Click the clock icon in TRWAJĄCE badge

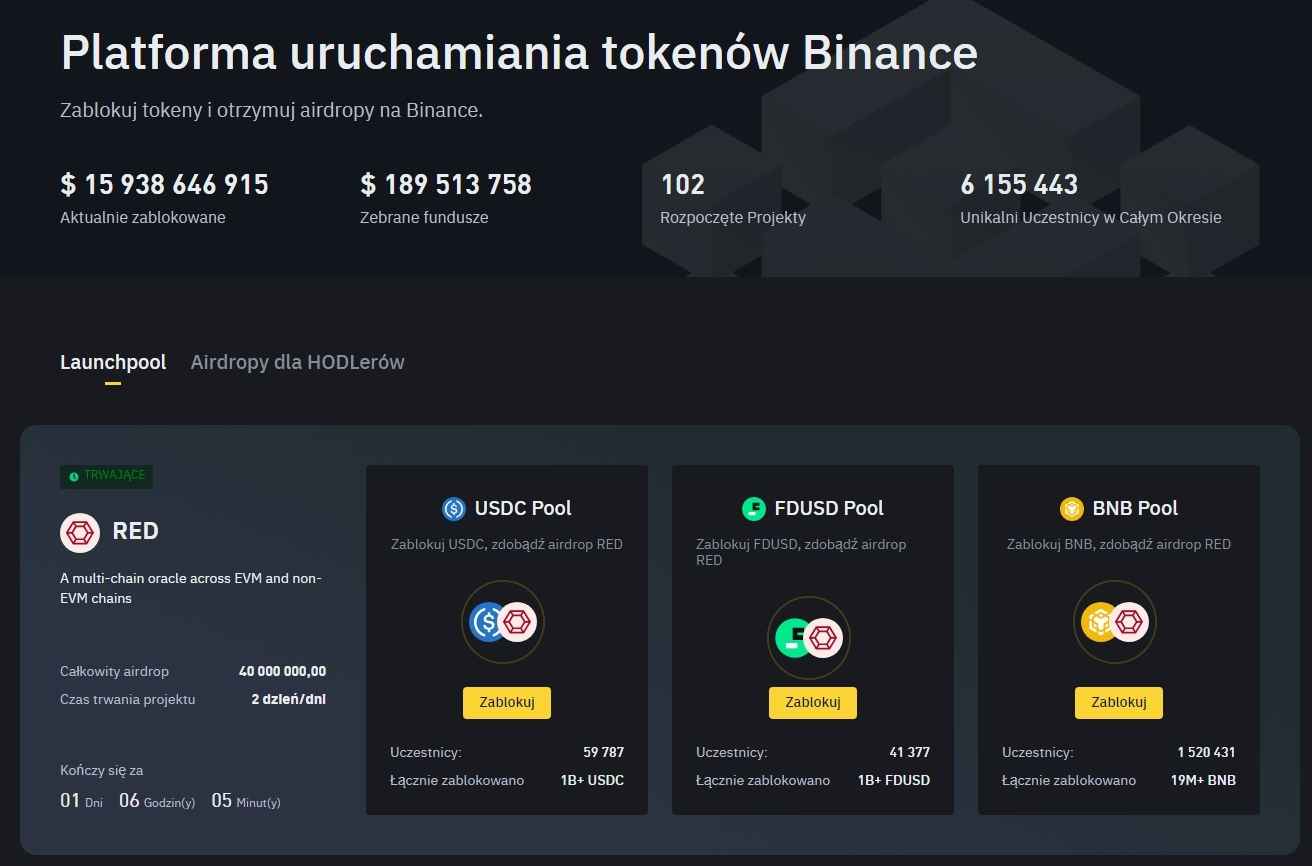coord(74,477)
